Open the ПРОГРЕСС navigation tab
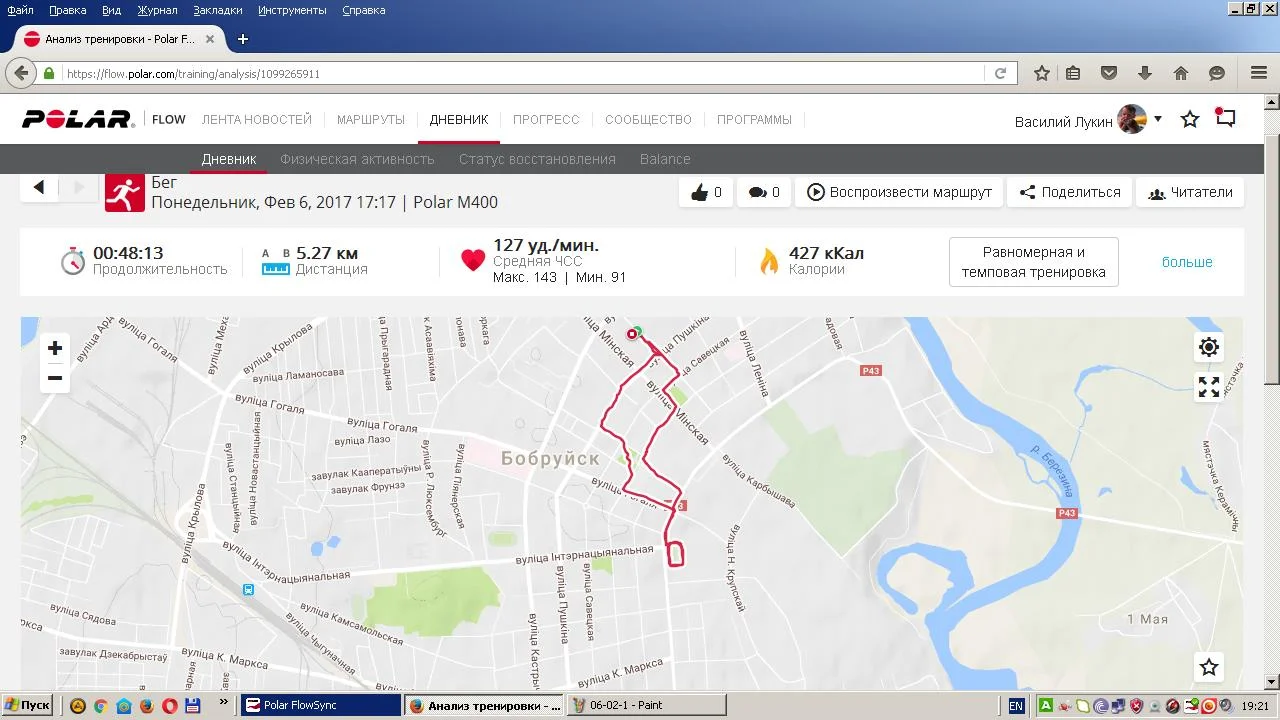Image resolution: width=1280 pixels, height=720 pixels. pos(546,119)
